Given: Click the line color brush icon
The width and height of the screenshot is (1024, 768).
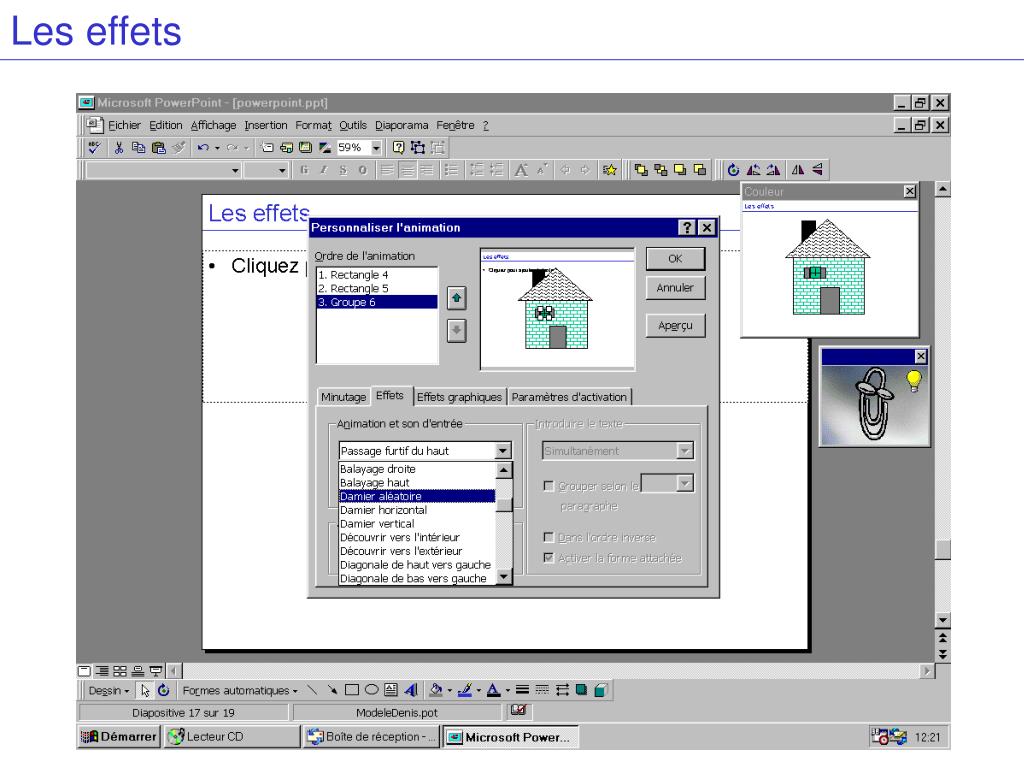Looking at the screenshot, I should coord(464,690).
